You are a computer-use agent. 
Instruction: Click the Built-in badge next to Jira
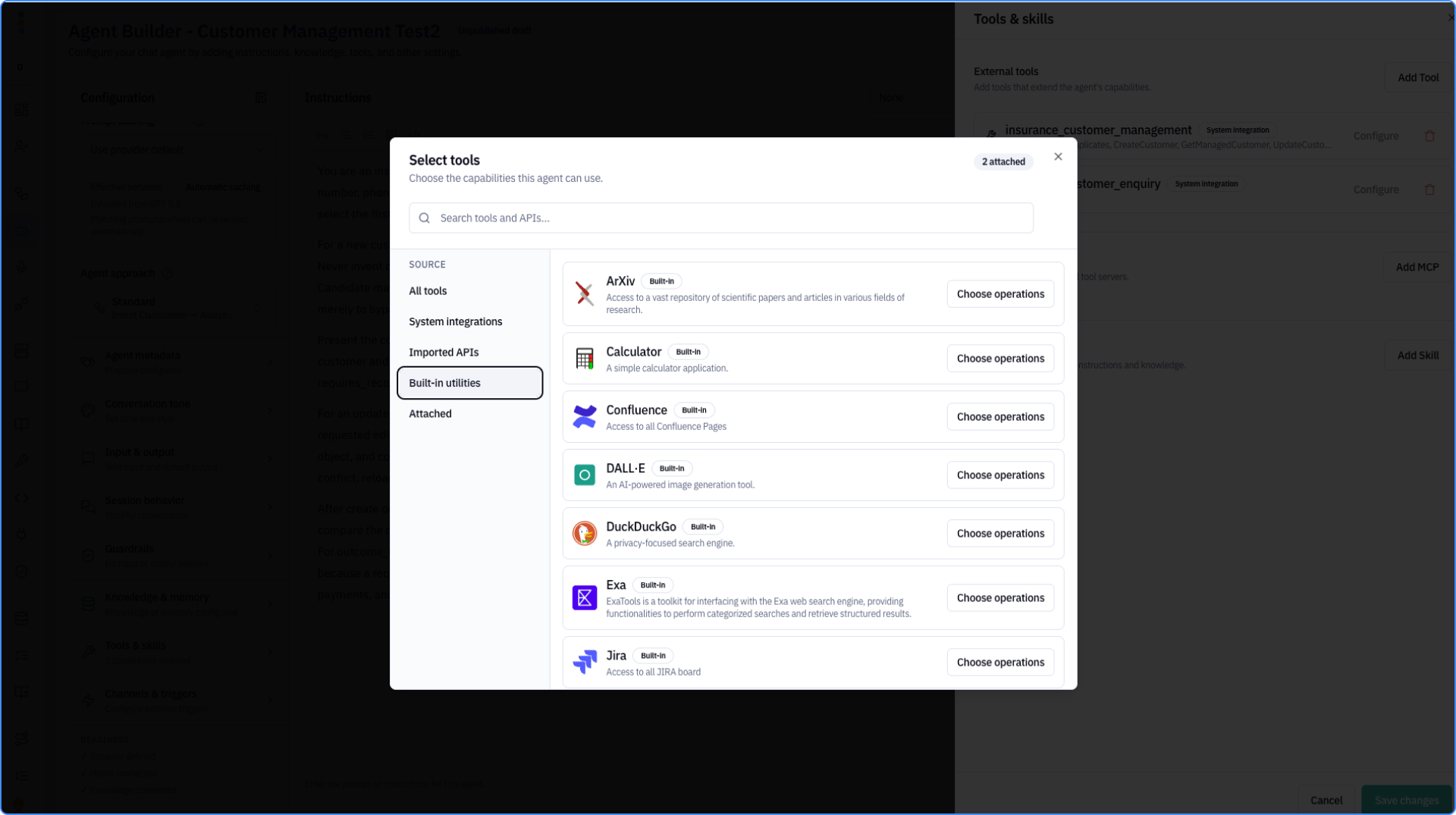(x=653, y=657)
